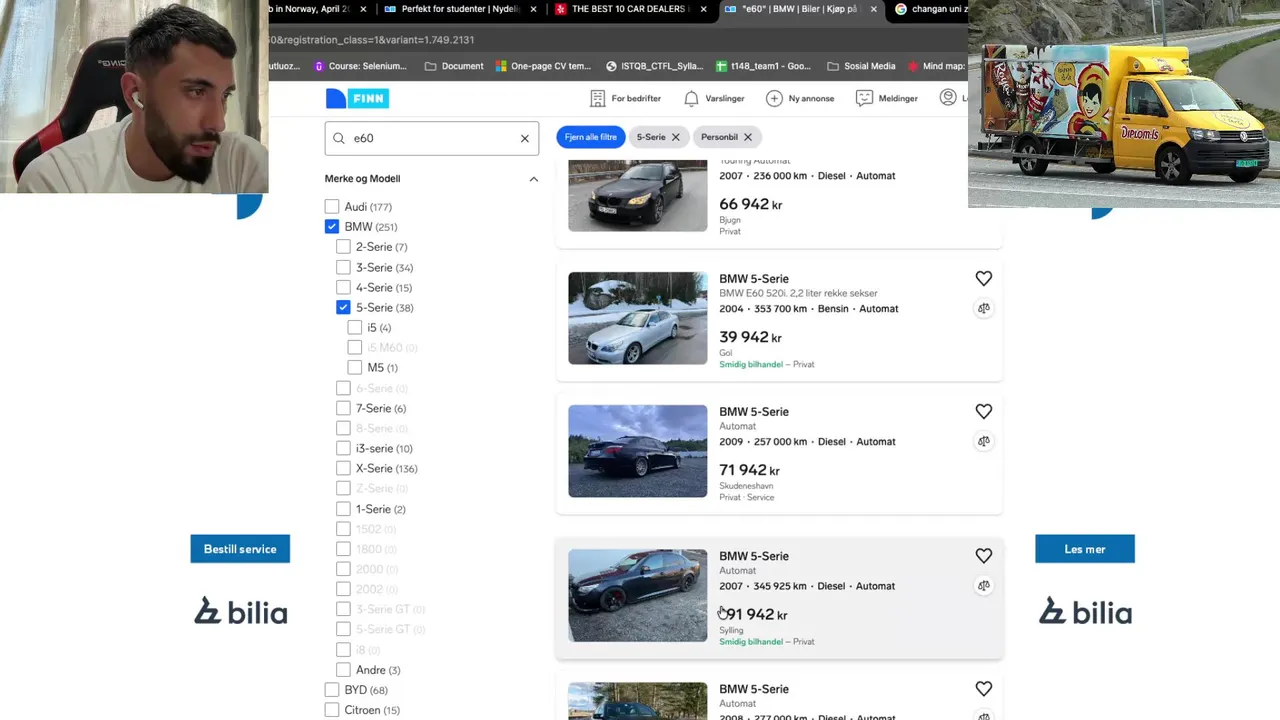Check the 4-Serie model checkbox

(x=343, y=287)
